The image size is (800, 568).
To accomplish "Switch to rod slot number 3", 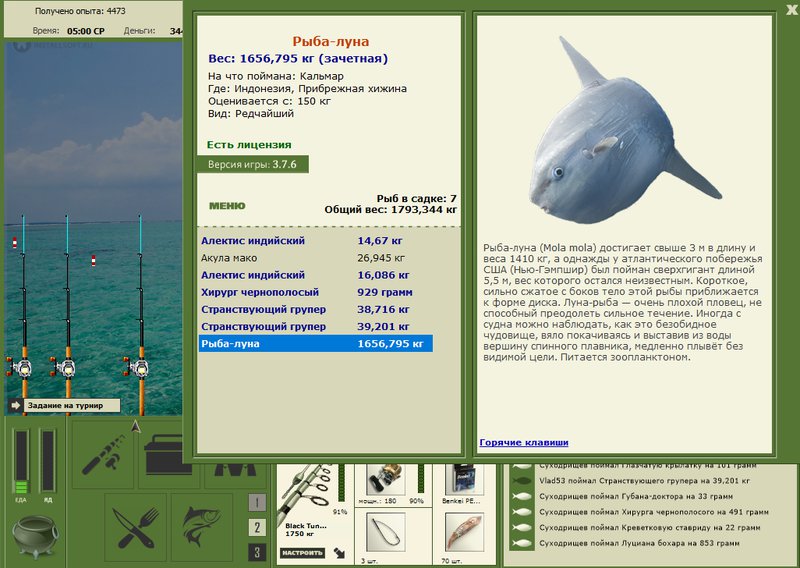I will pos(257,552).
